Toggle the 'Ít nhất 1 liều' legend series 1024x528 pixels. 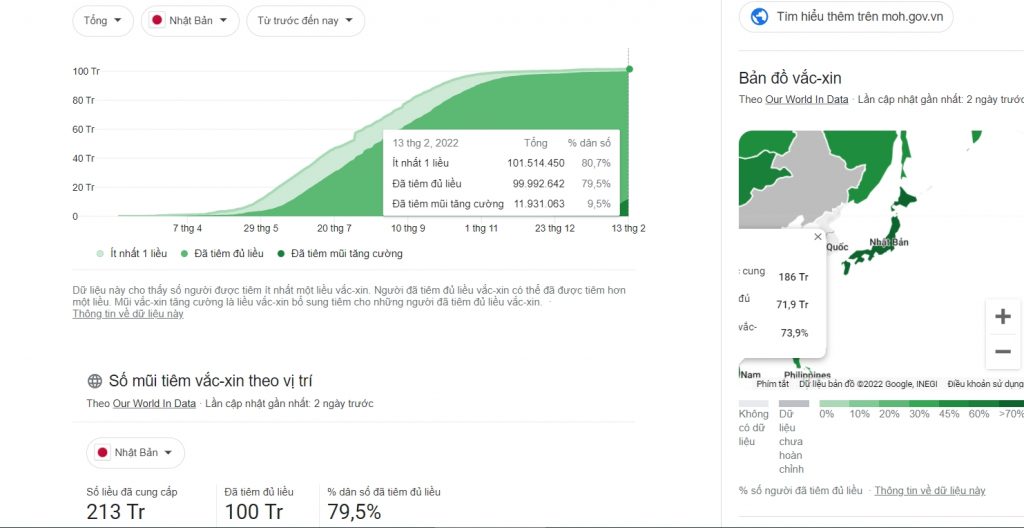click(x=131, y=254)
